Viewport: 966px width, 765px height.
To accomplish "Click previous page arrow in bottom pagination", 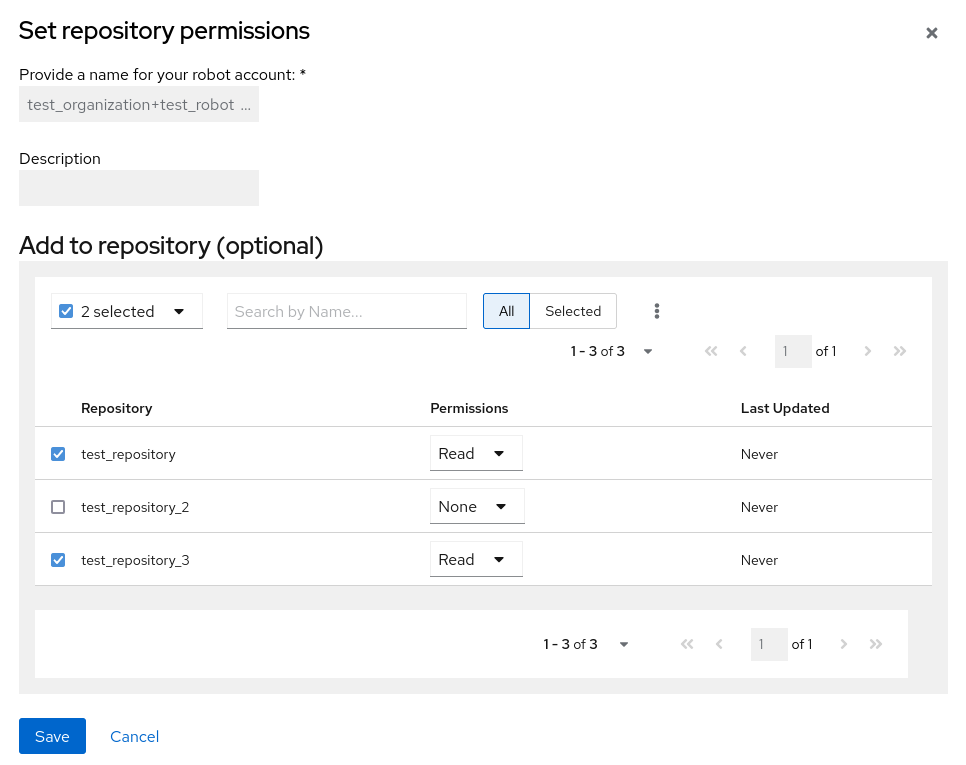I will click(x=719, y=644).
